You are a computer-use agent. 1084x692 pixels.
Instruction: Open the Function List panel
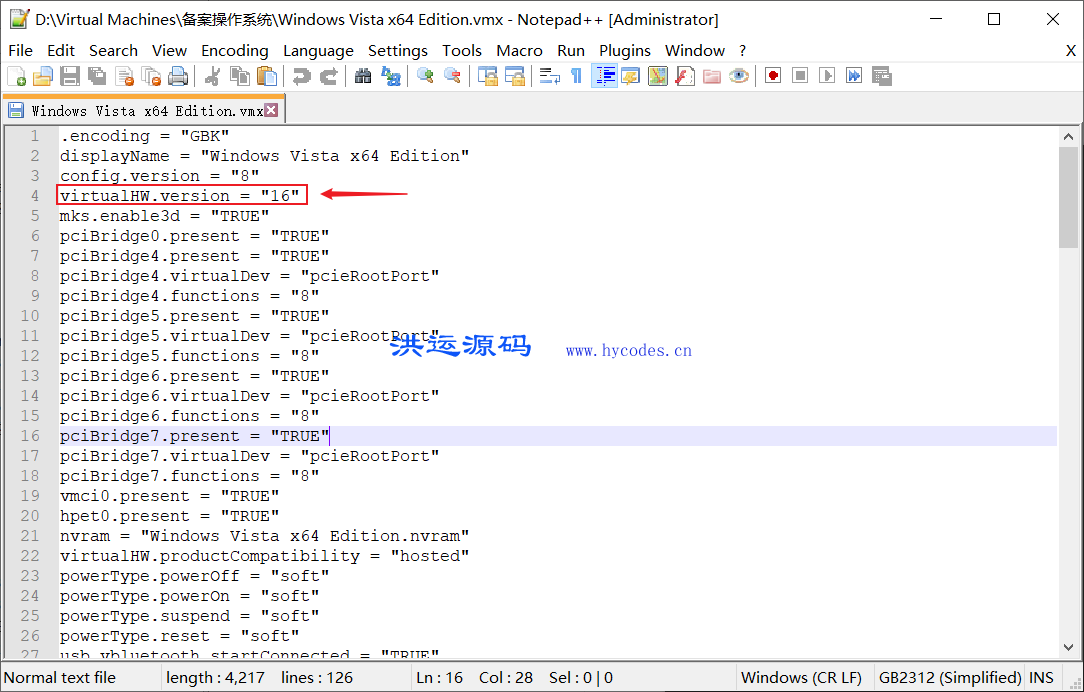(684, 76)
